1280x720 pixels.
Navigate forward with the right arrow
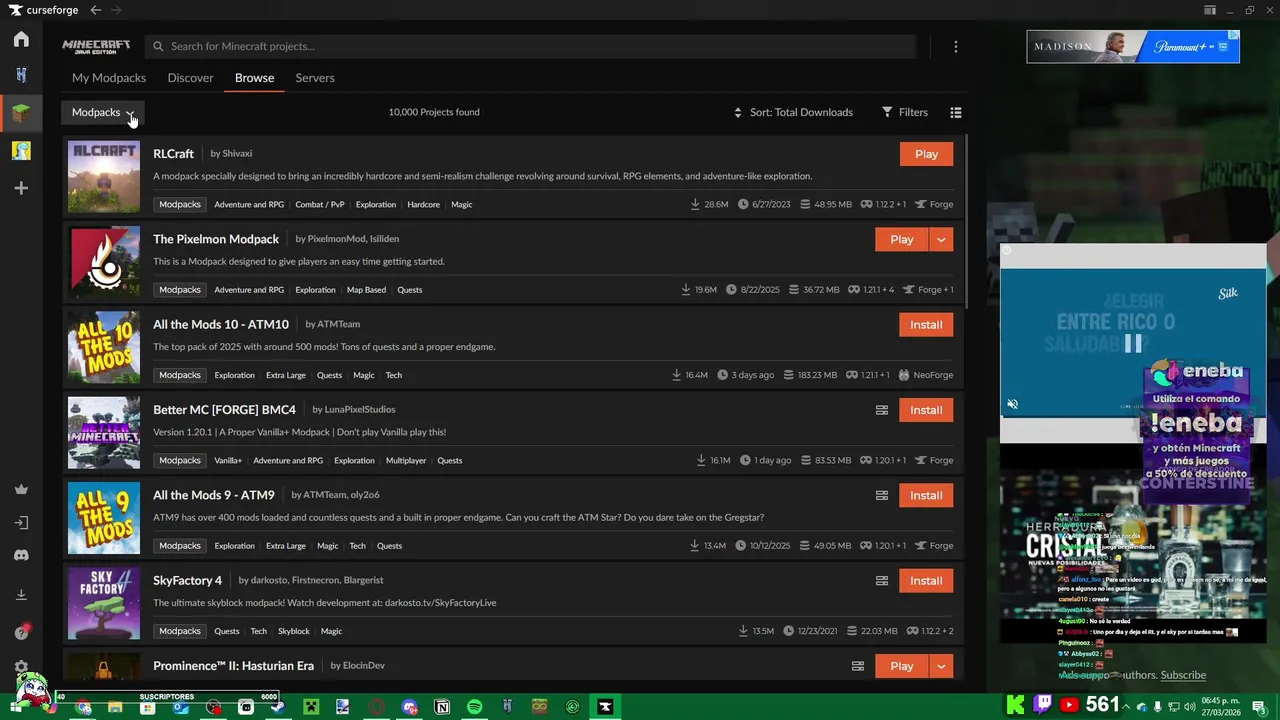click(116, 10)
